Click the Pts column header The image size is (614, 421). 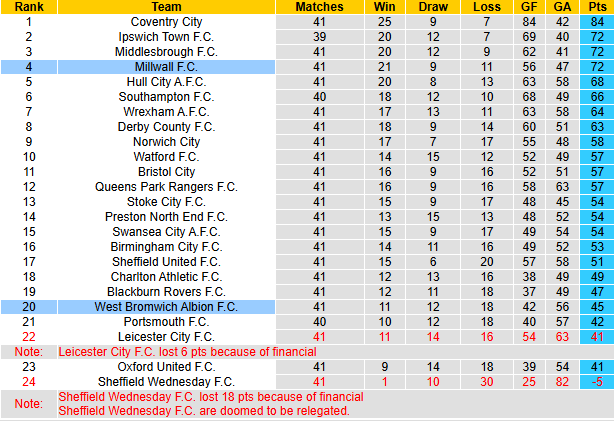tap(596, 6)
